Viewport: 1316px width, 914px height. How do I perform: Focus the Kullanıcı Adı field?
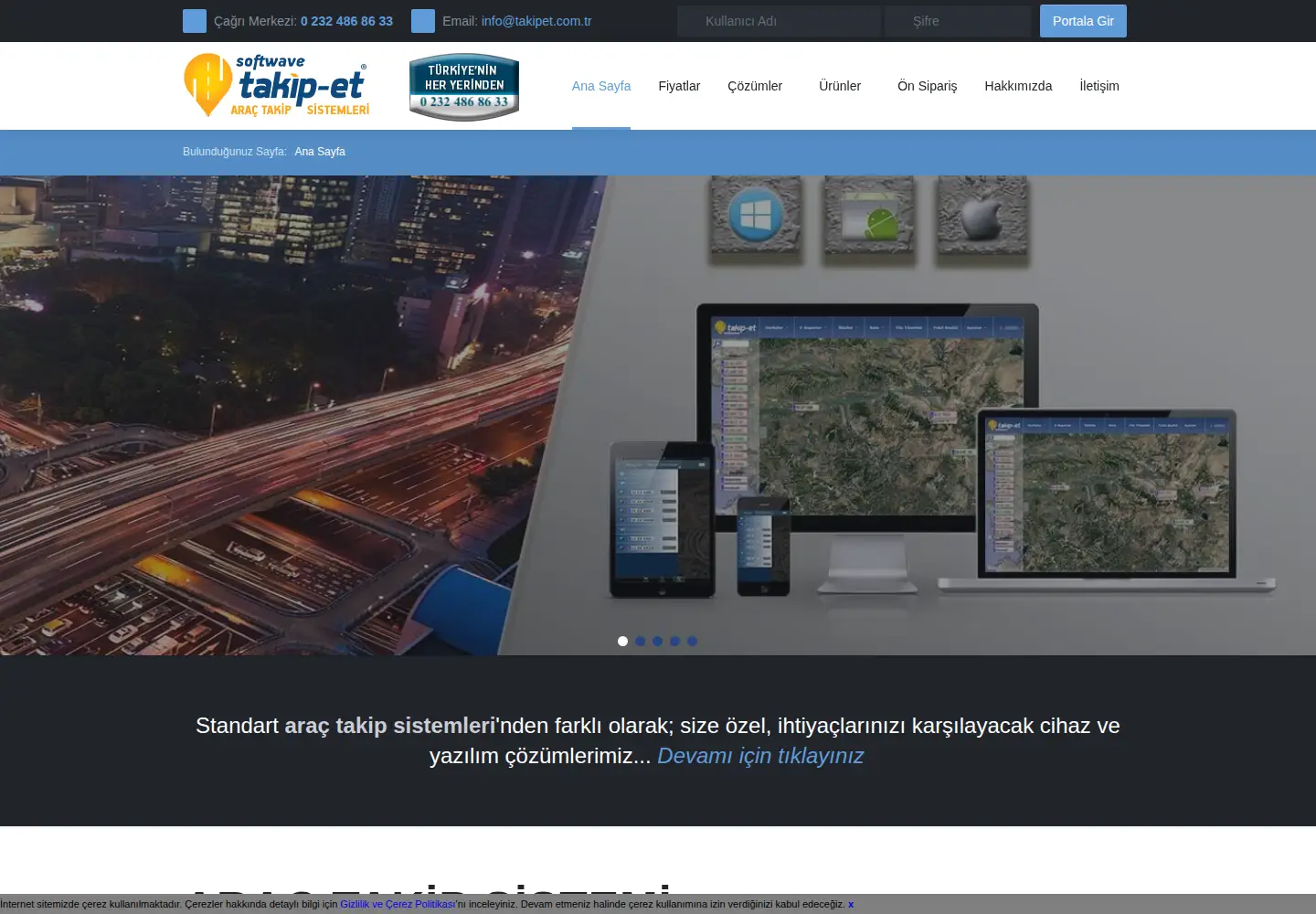pyautogui.click(x=779, y=21)
